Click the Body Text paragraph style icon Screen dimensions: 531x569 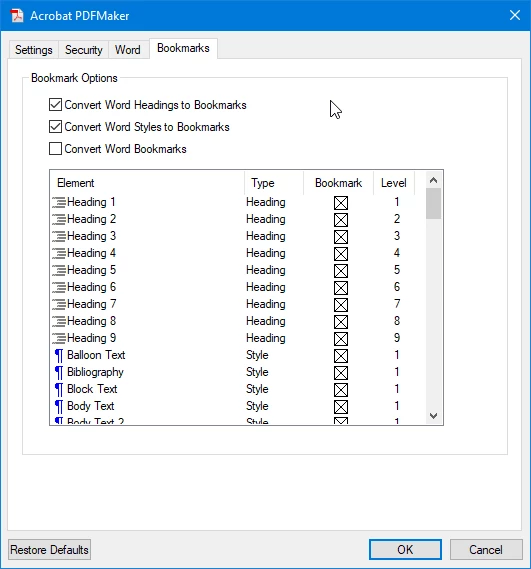point(59,407)
